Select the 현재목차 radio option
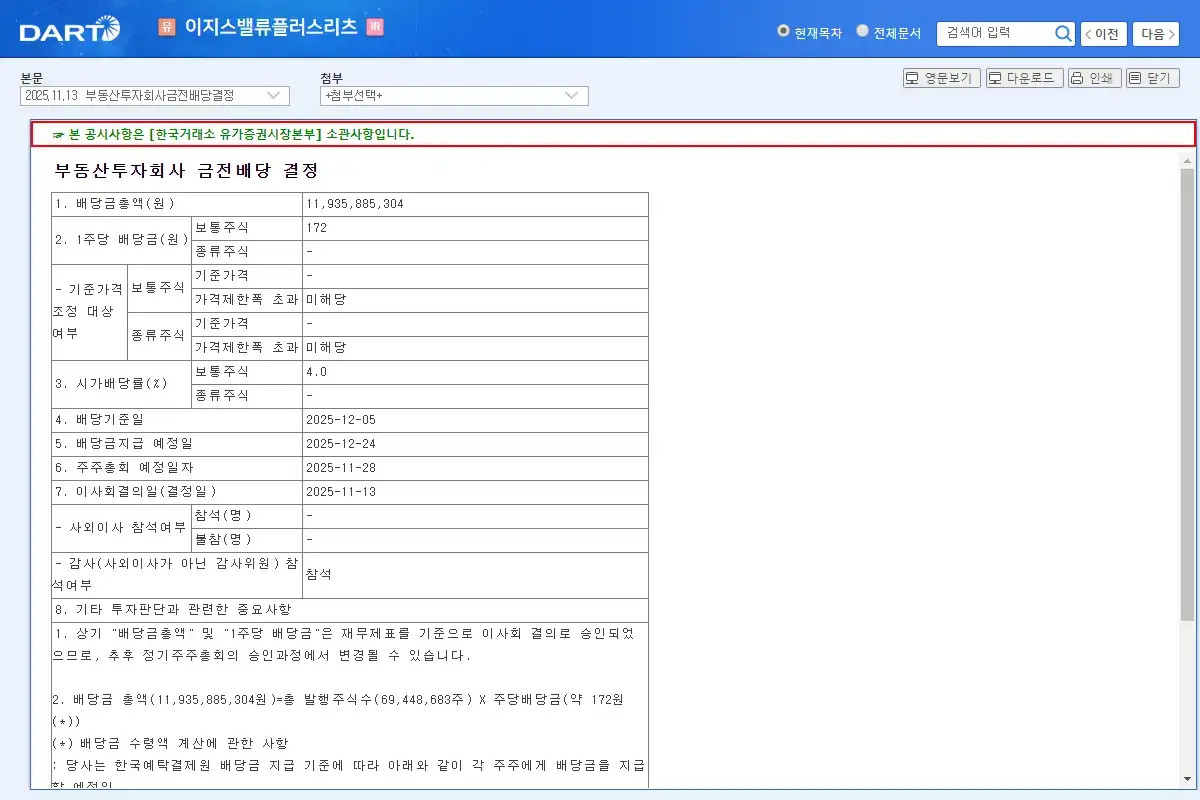Screen dimensions: 1200x800 [783, 31]
